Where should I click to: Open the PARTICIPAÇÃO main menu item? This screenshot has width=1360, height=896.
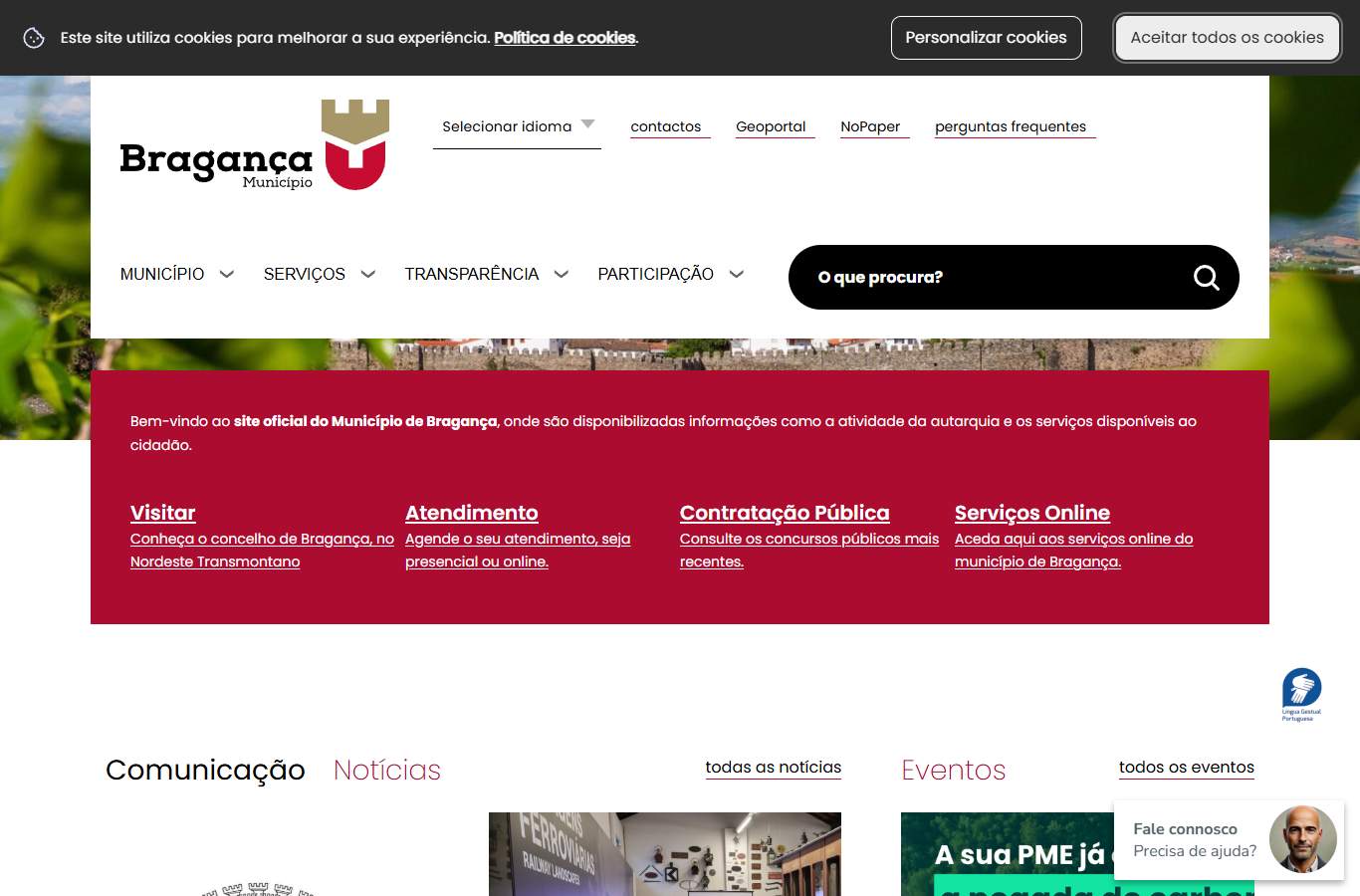click(656, 274)
